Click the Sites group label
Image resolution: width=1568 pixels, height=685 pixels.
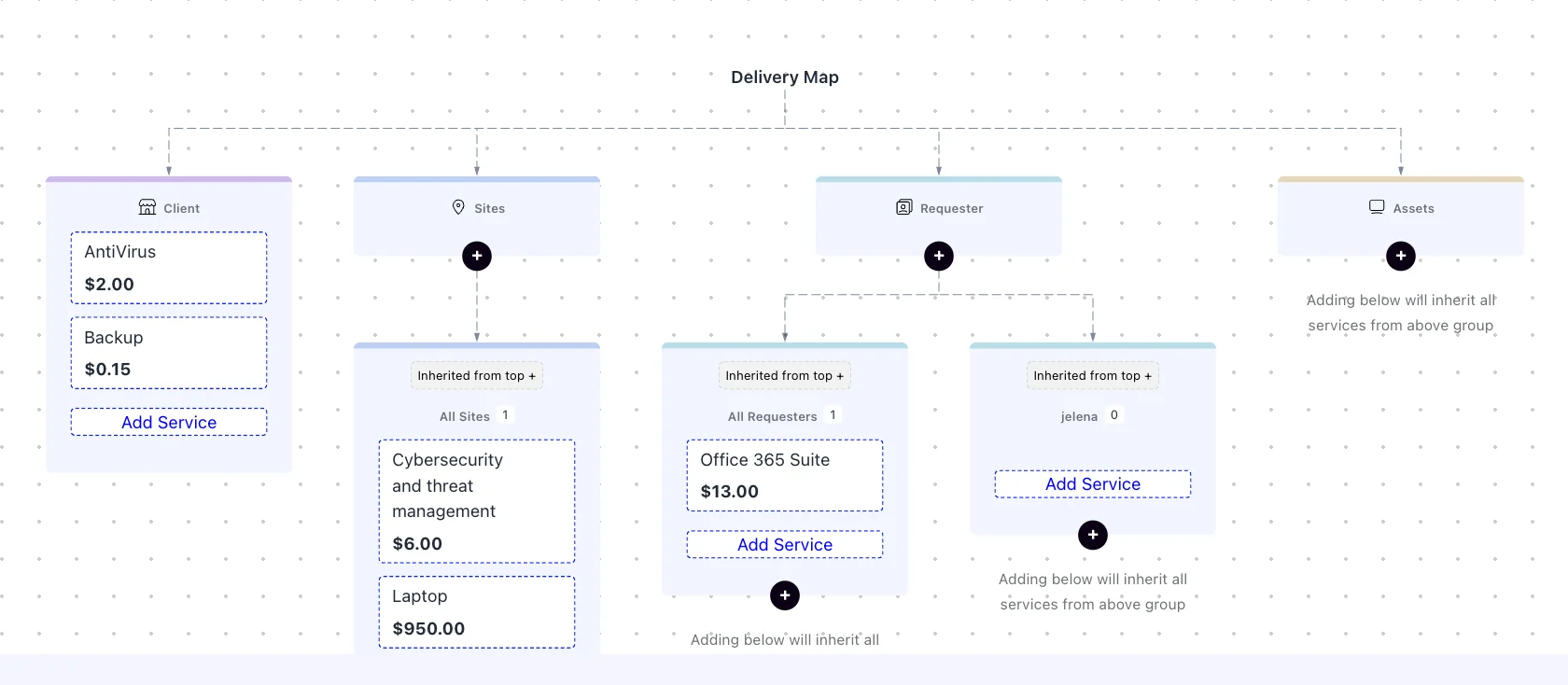[490, 208]
